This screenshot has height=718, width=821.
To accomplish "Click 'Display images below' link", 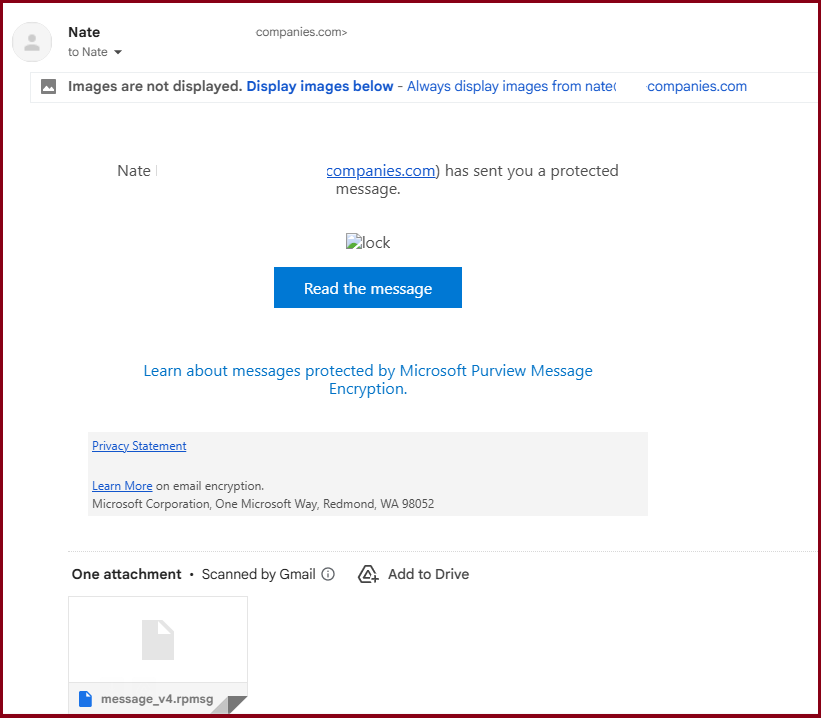I will pyautogui.click(x=319, y=86).
